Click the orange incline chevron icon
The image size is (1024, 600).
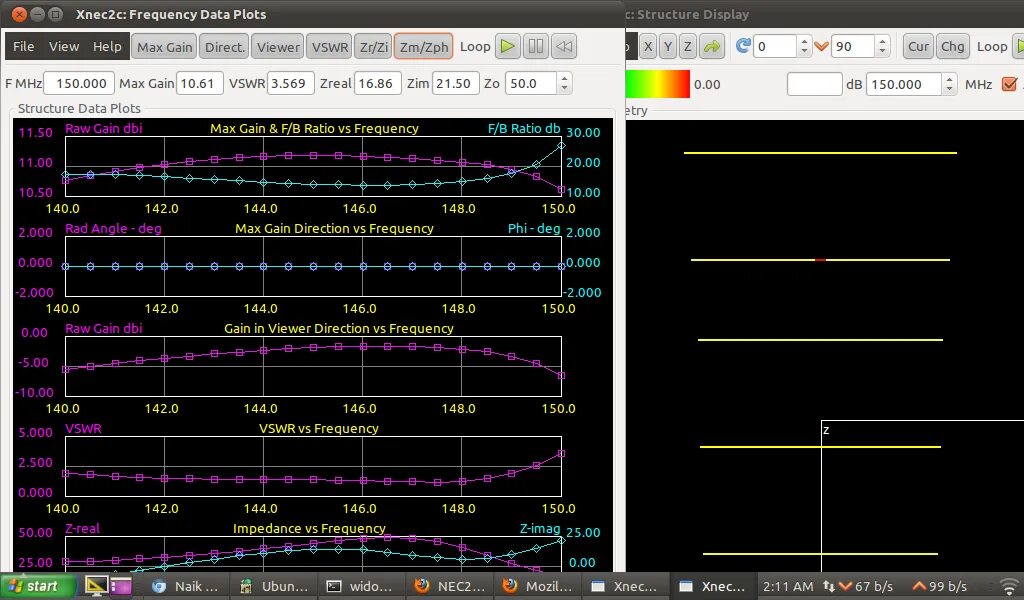(822, 46)
